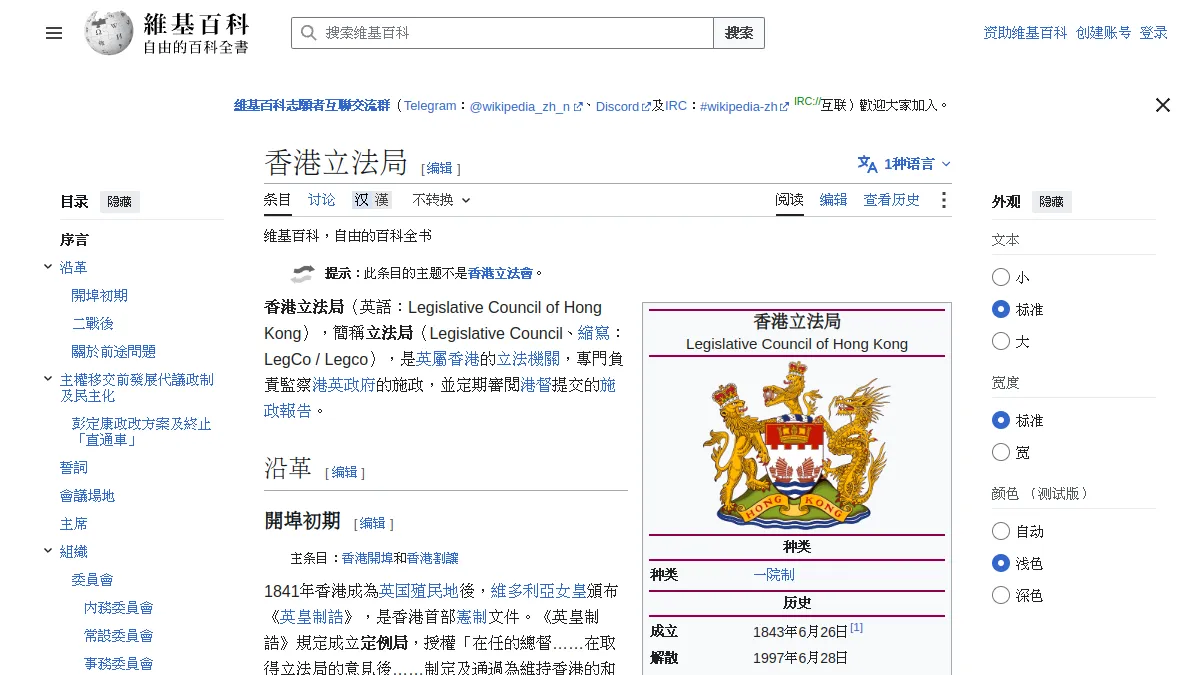Collapse the 沿革 section in contents

pos(48,267)
